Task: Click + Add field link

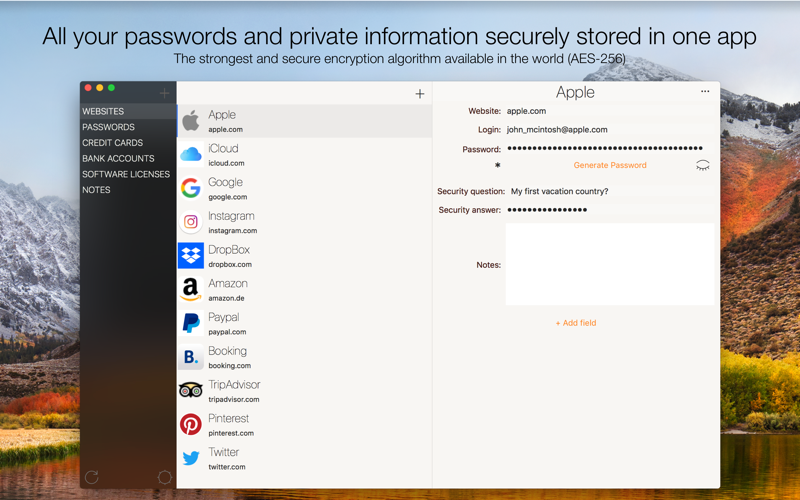Action: (576, 323)
